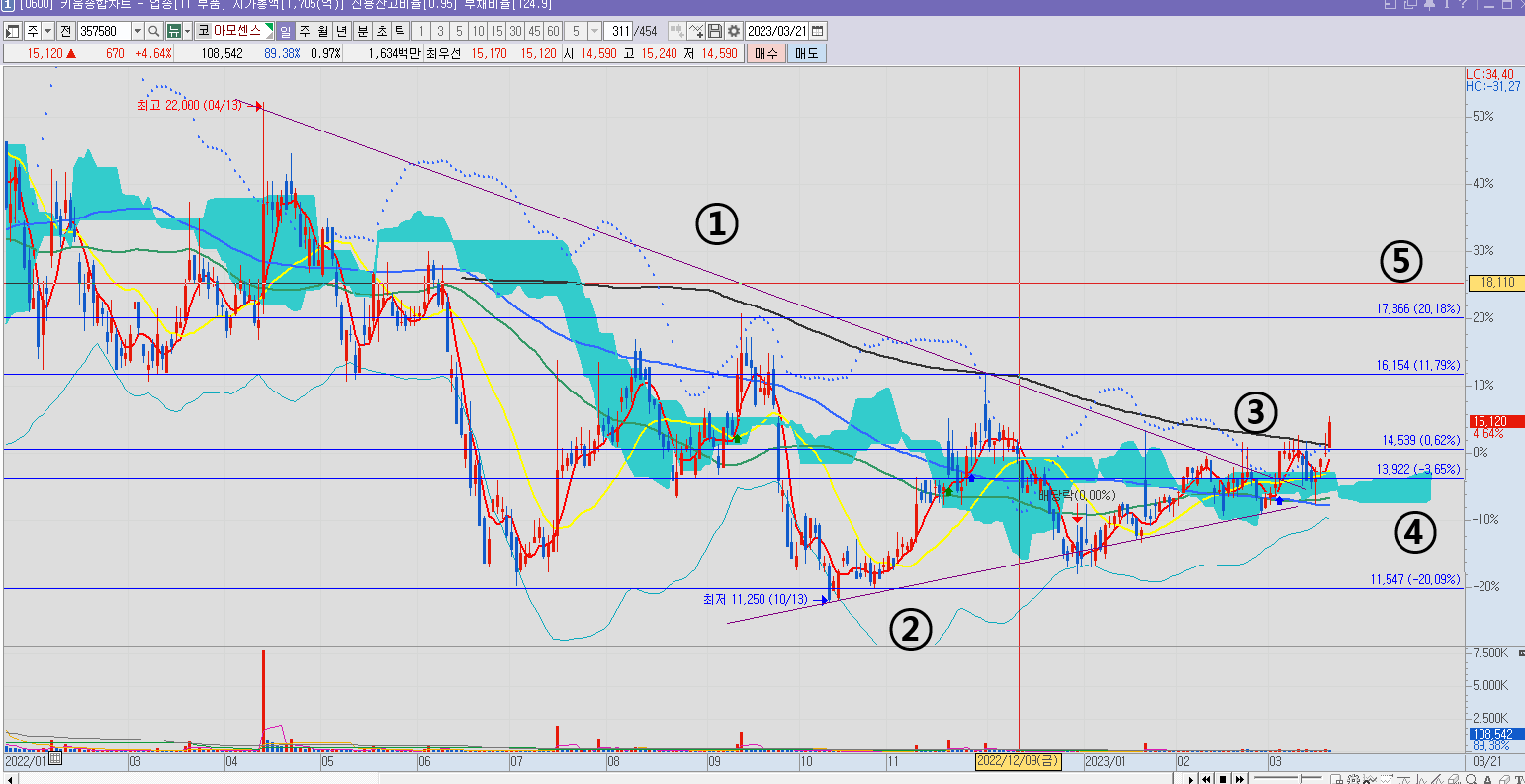Select the 1 interval button

[x=421, y=31]
